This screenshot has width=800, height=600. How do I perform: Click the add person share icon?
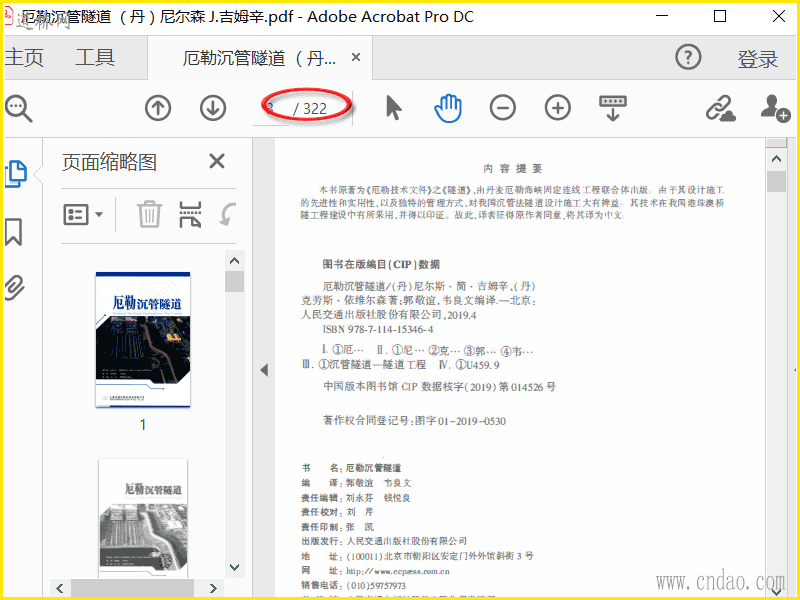(775, 108)
